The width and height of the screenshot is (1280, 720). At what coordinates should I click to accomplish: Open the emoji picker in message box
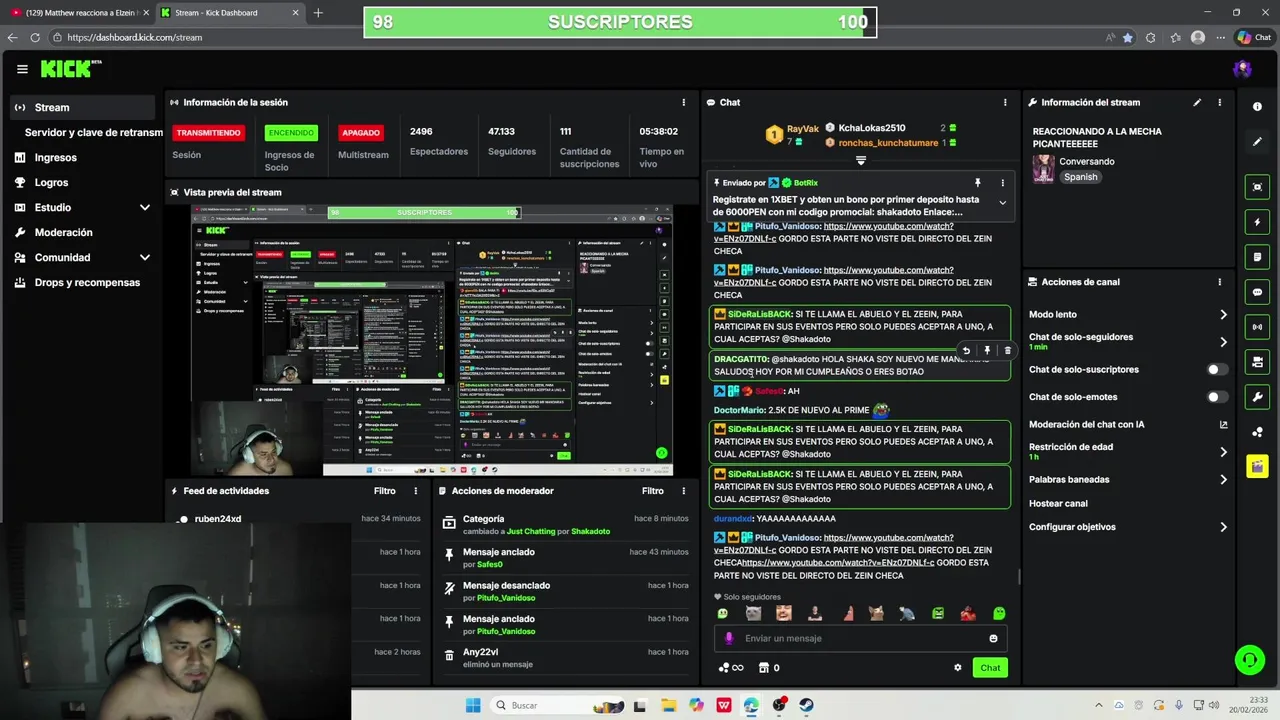click(993, 638)
